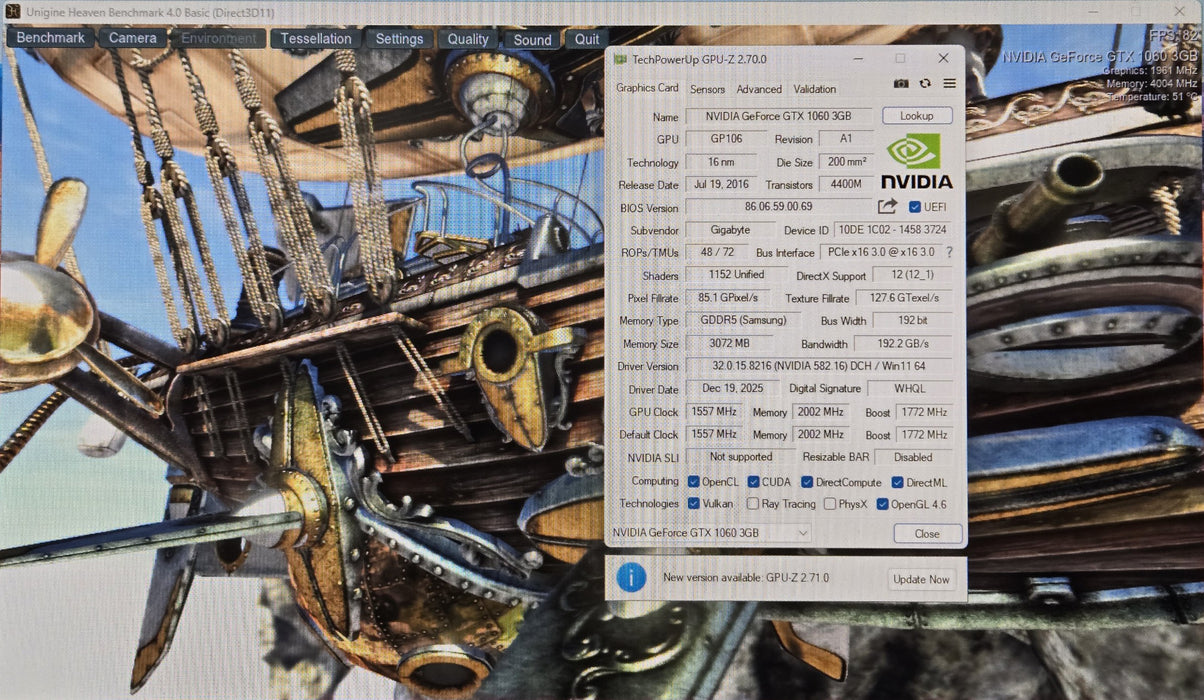Click the Release Date value Jul 19, 2016
1204x700 pixels.
tap(723, 185)
